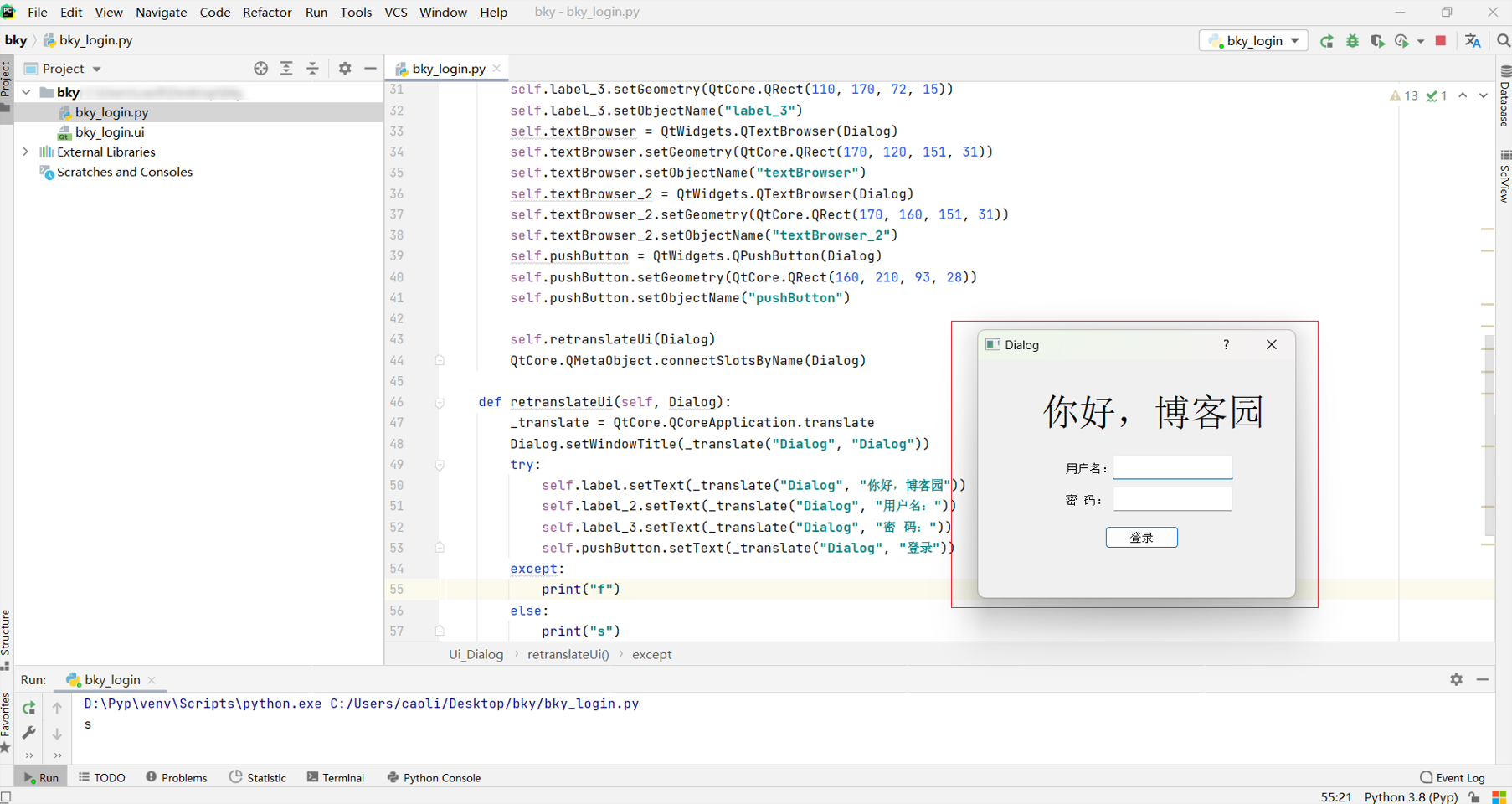1512x804 pixels.
Task: Open bky_login run configuration dropdown
Action: [1253, 40]
